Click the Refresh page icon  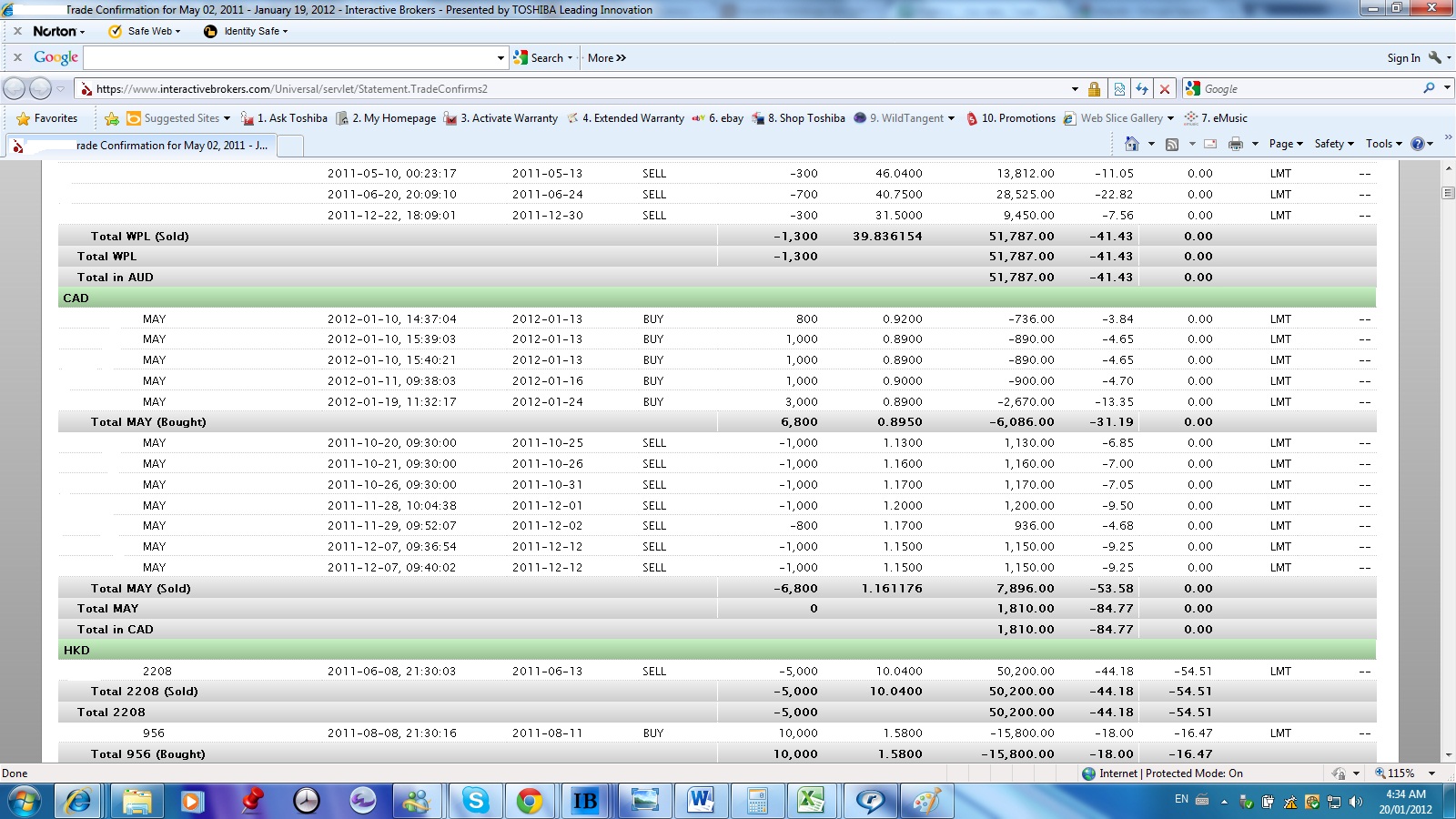click(x=1142, y=89)
